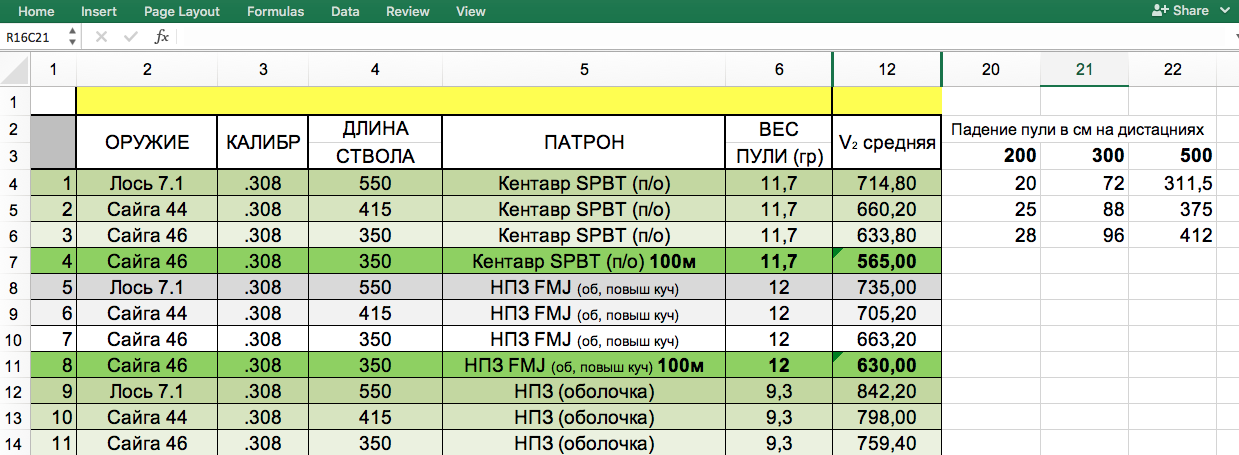Open the Name Box dropdown arrows
The image size is (1239, 455).
pos(72,37)
